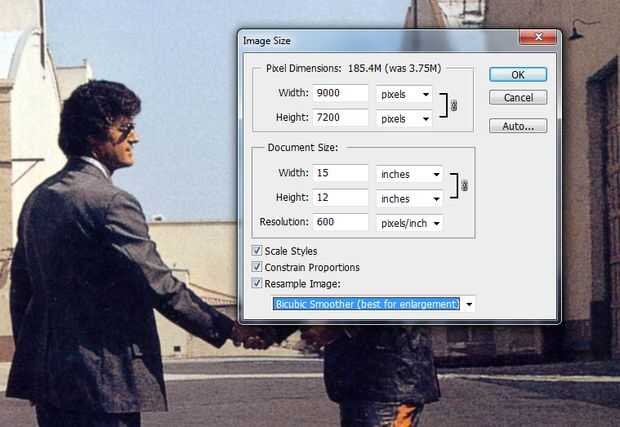Click the Resolution field showing 600

(x=340, y=222)
